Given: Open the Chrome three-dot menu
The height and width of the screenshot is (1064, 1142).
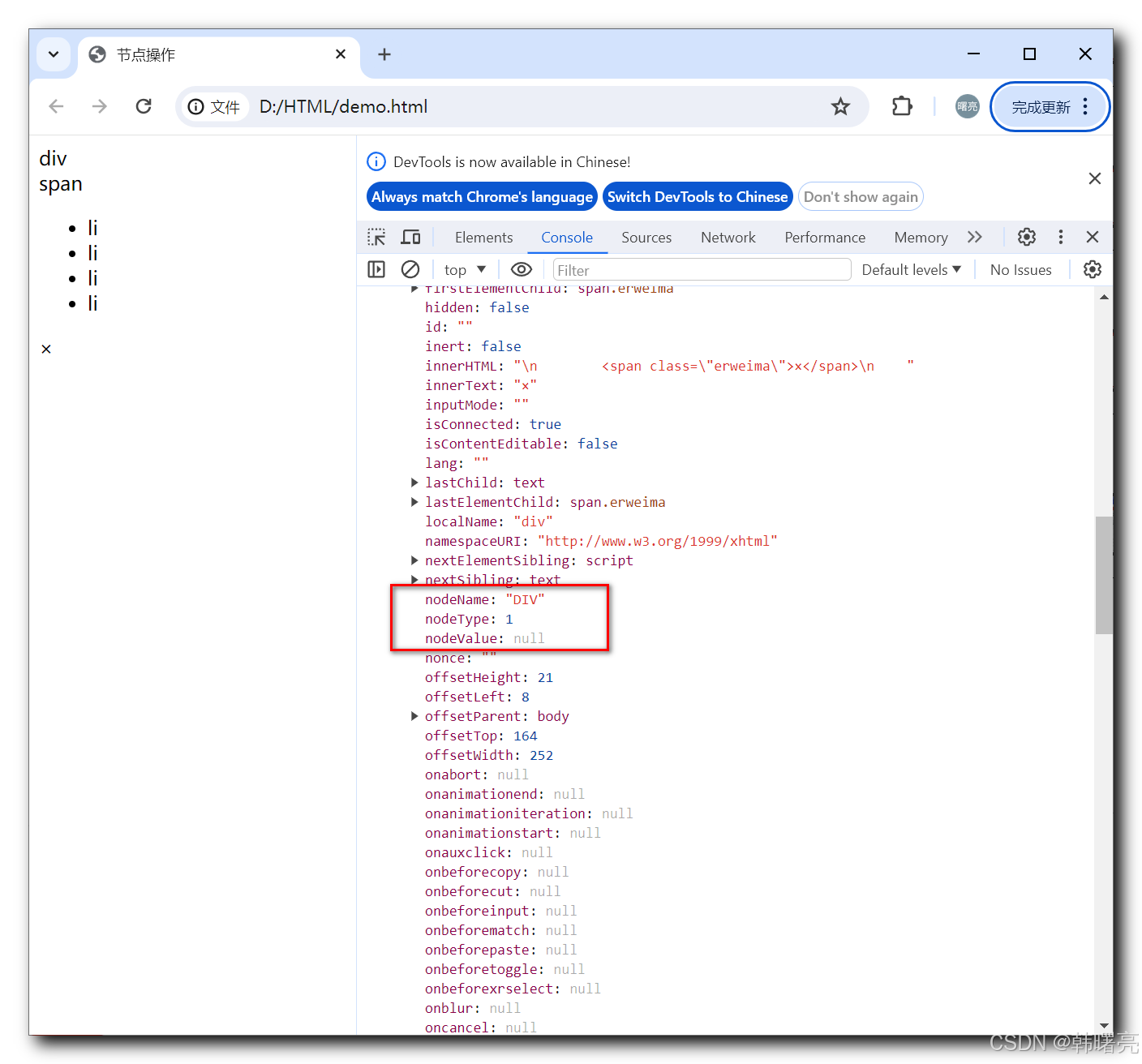Looking at the screenshot, I should [1085, 107].
